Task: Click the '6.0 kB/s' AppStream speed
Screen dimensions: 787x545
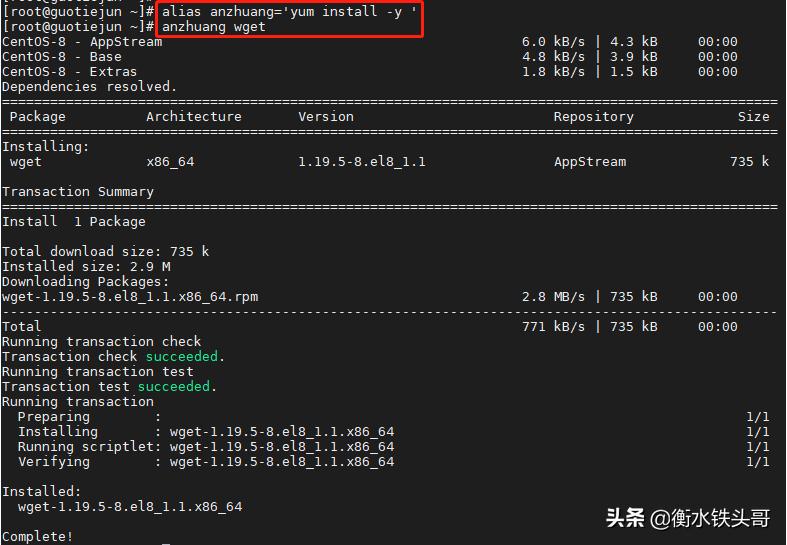Action: [x=553, y=42]
